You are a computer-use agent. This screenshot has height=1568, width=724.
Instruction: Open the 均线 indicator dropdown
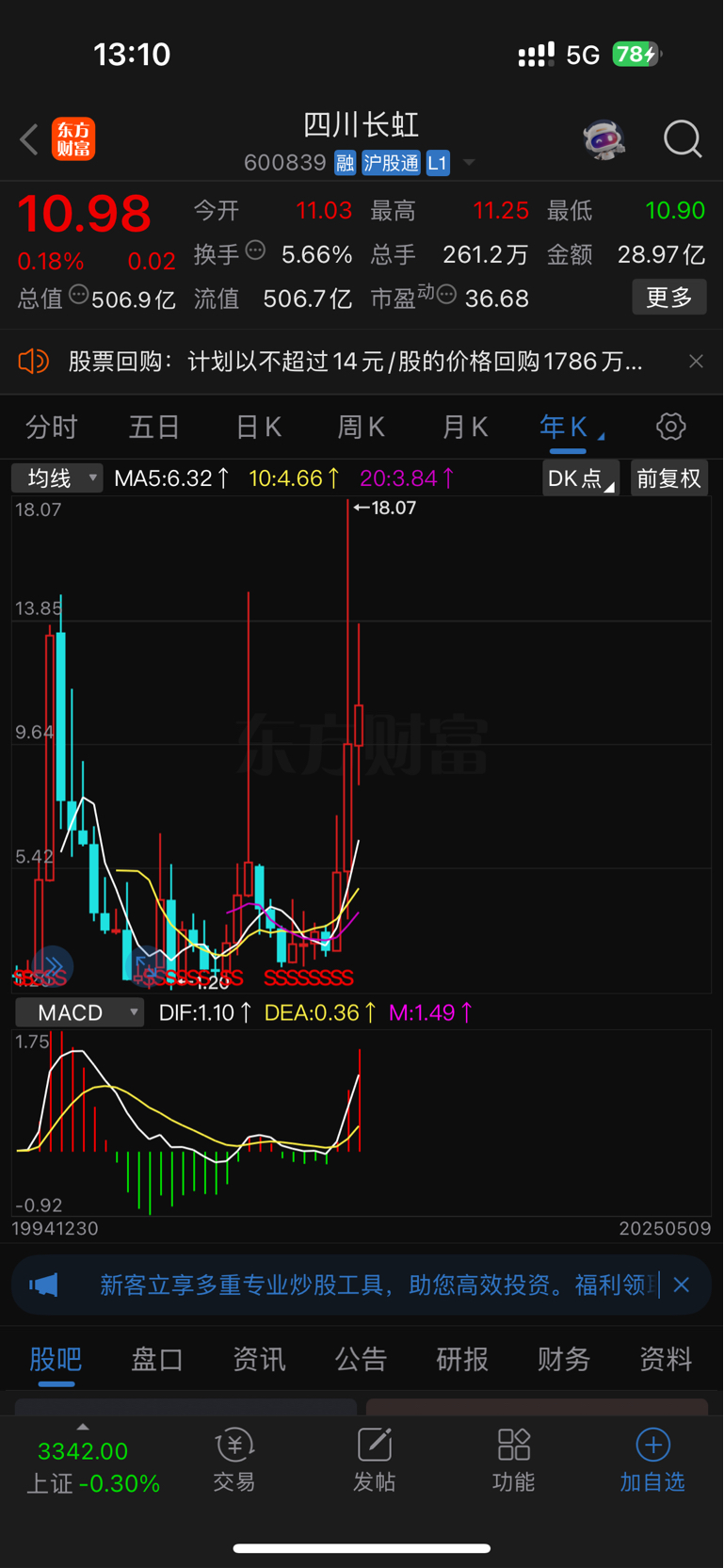point(56,478)
